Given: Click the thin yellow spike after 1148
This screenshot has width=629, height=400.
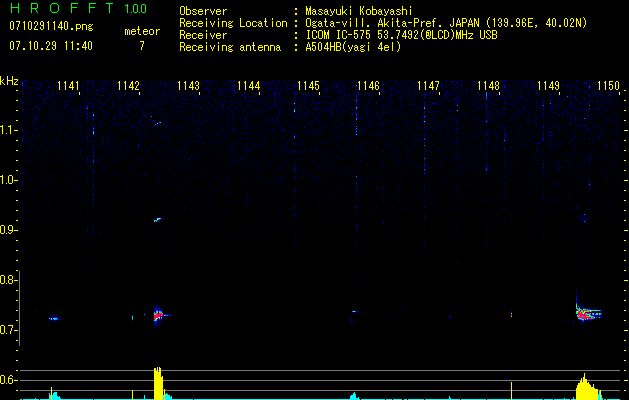Looking at the screenshot, I should pyautogui.click(x=511, y=391).
